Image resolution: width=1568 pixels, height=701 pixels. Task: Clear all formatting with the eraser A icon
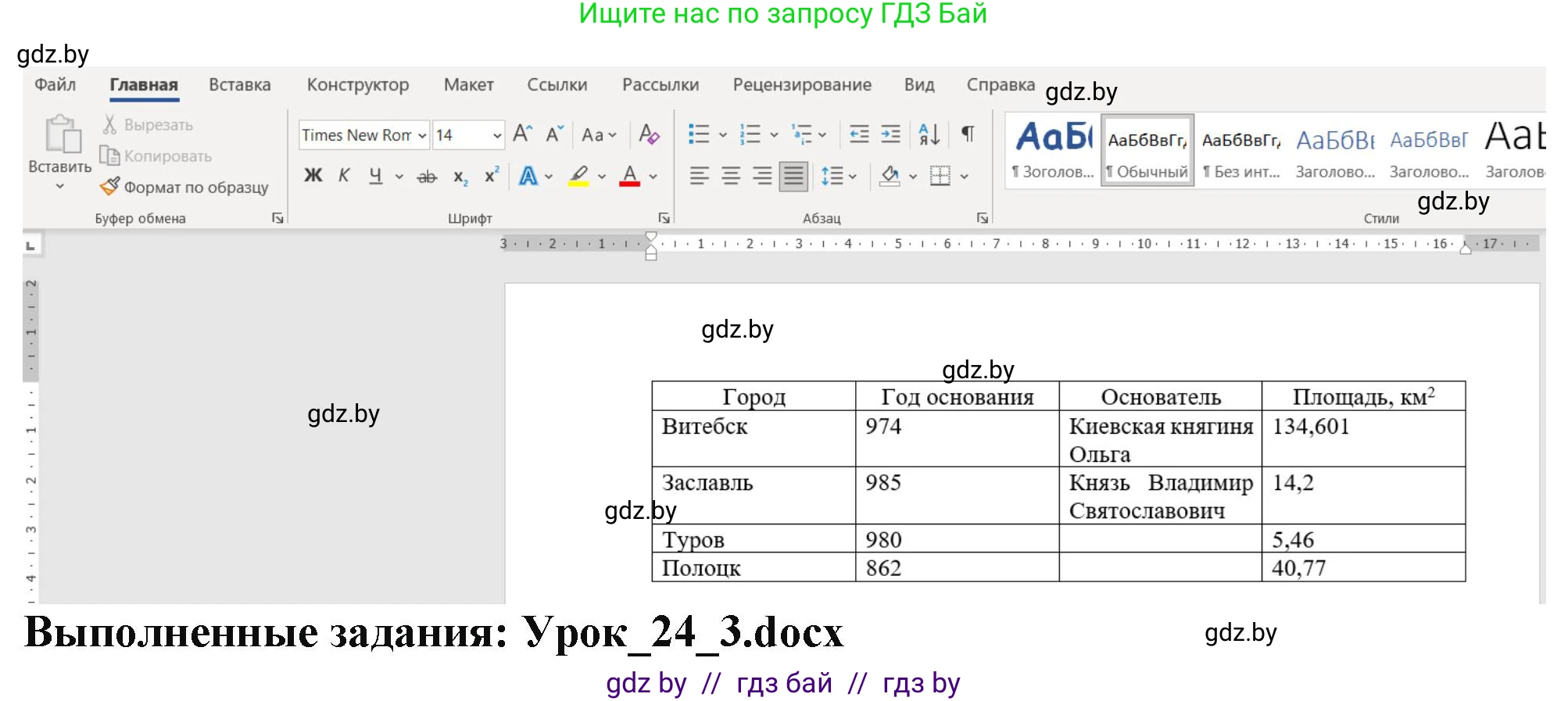(x=649, y=134)
